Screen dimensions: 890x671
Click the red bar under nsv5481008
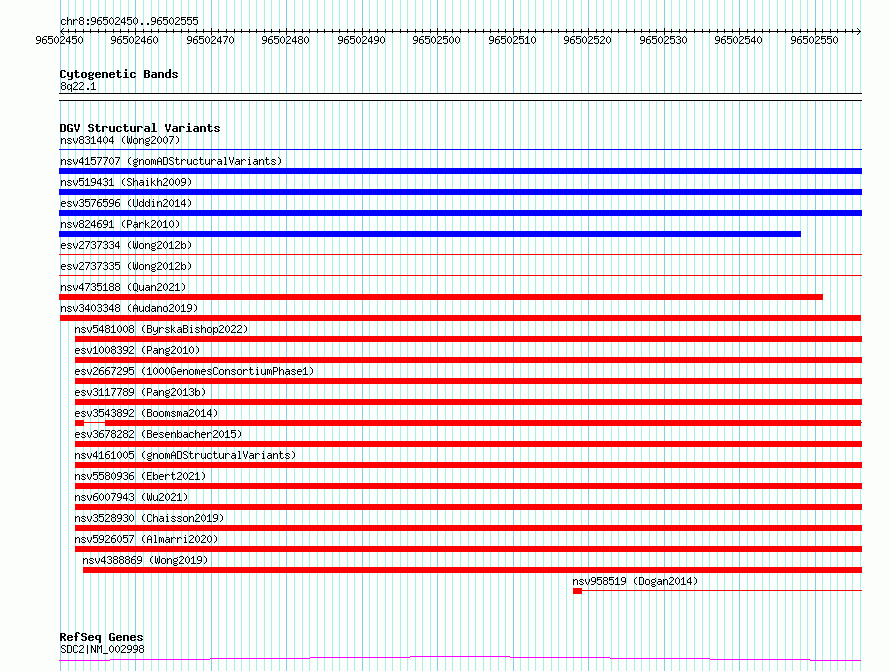pos(468,339)
